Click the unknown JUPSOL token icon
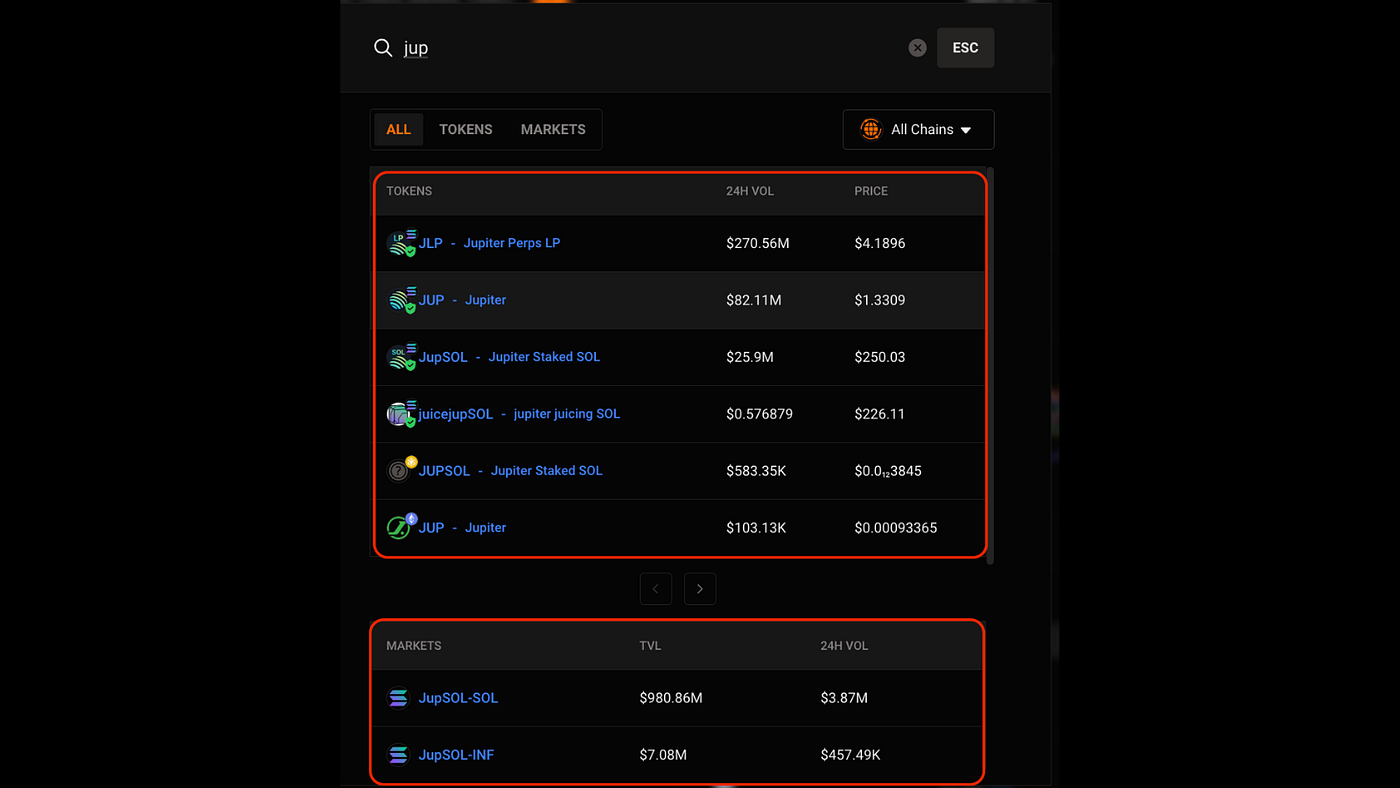Viewport: 1400px width, 788px height. [400, 470]
